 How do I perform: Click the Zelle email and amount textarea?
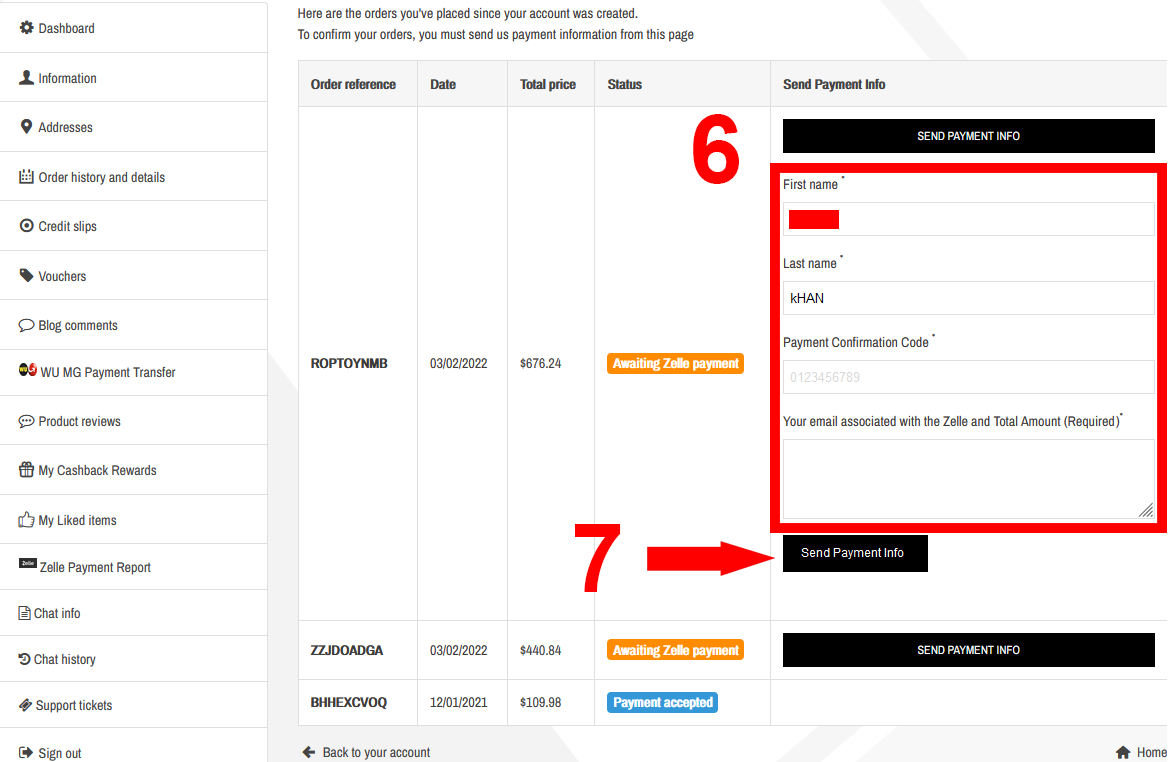(x=966, y=478)
